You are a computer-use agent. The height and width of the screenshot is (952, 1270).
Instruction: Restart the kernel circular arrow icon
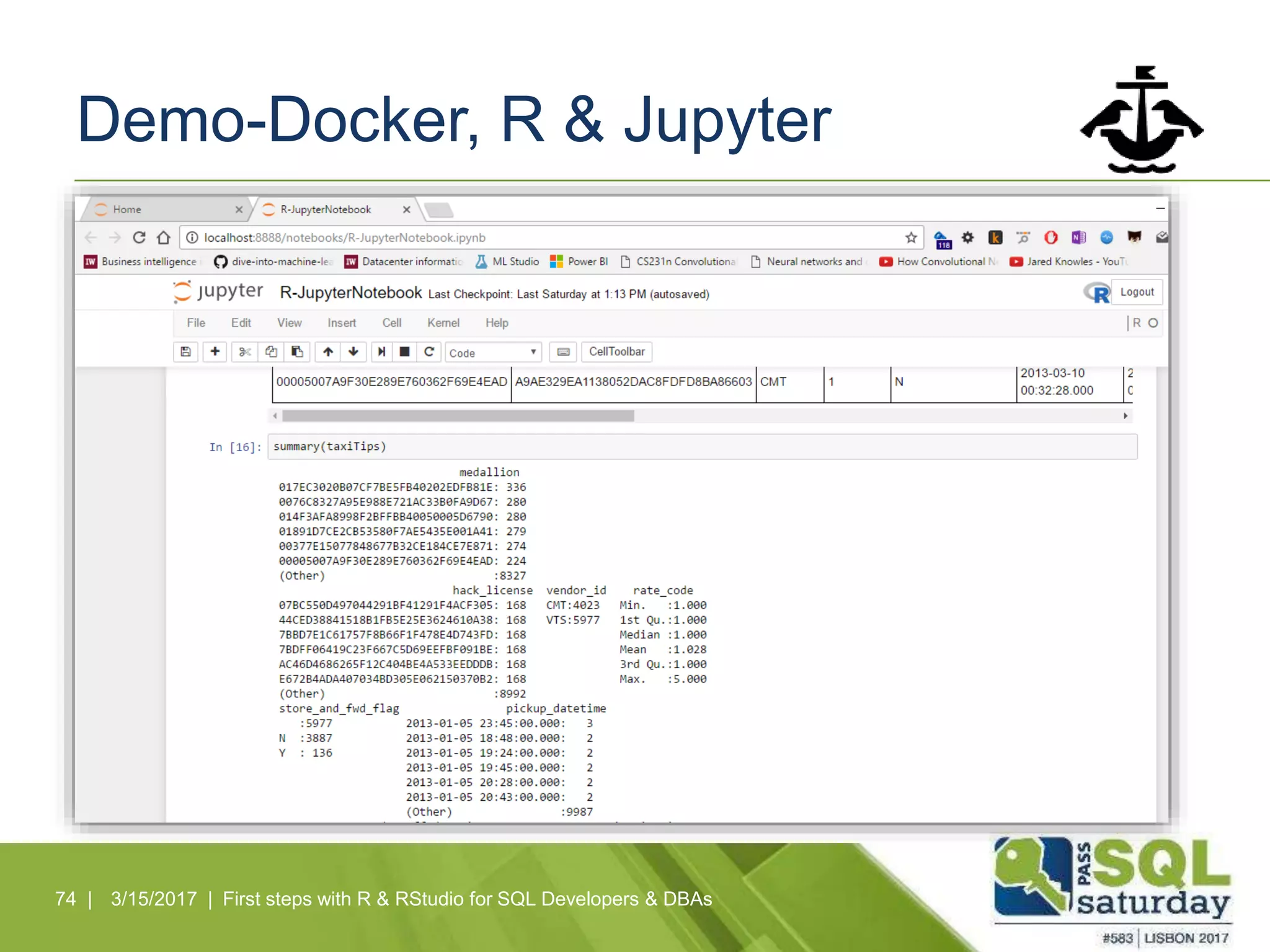point(429,352)
